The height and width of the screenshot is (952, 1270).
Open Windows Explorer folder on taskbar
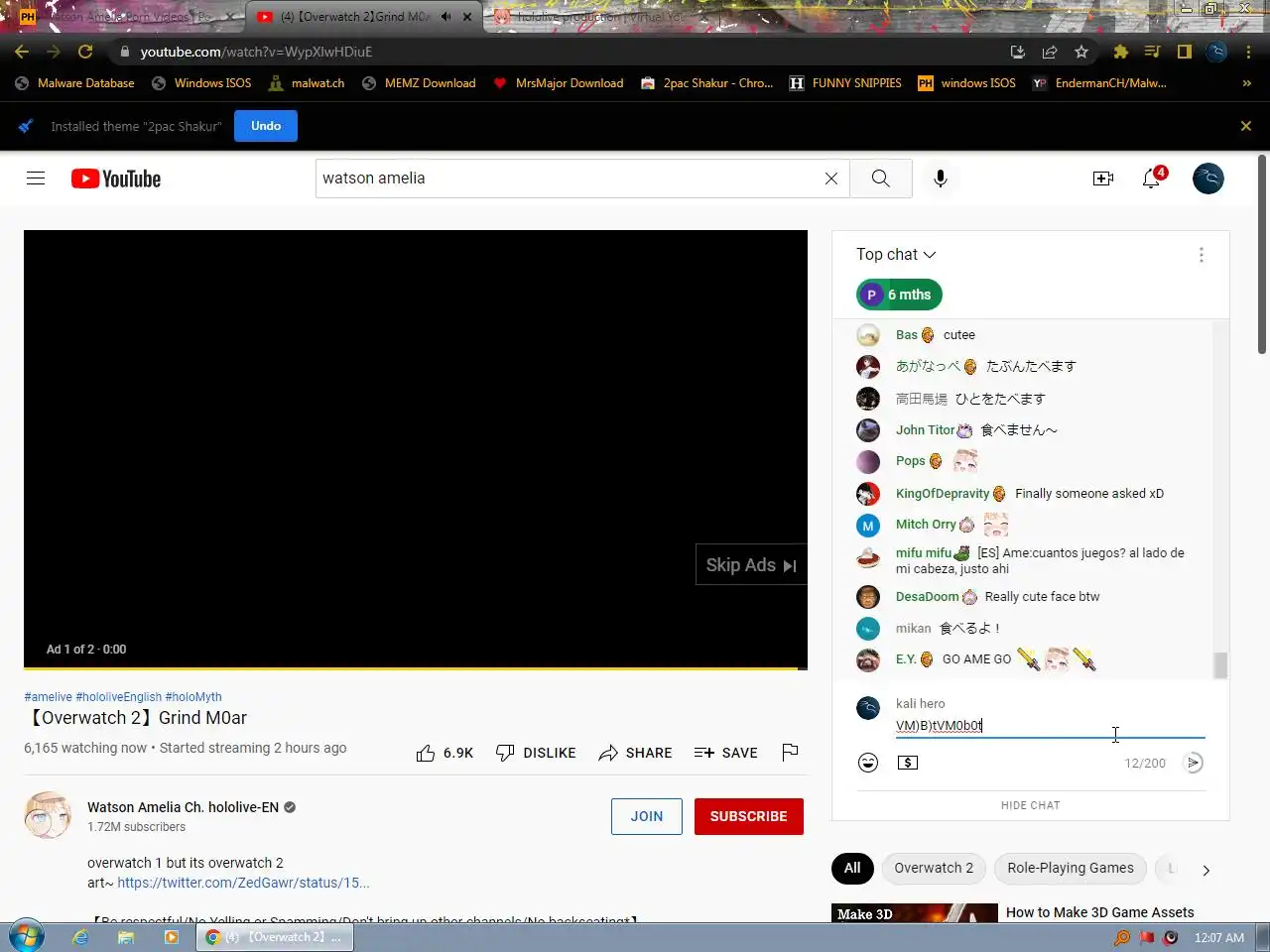coord(126,937)
